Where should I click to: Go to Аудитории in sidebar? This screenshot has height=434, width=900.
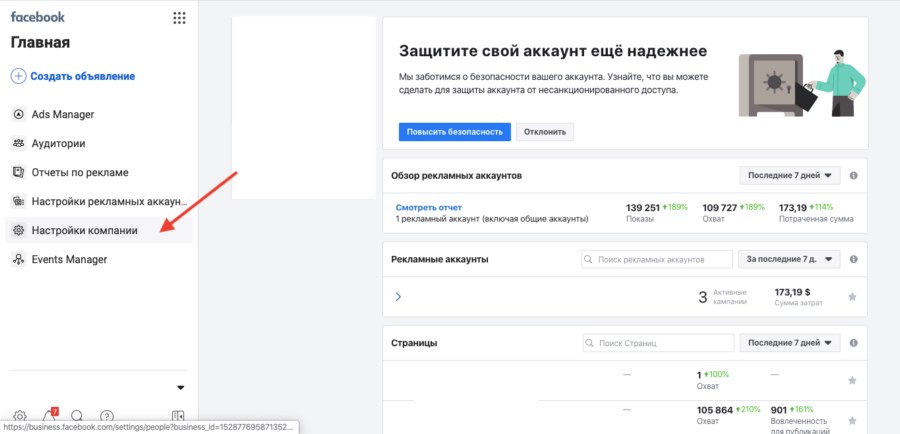[99, 144]
